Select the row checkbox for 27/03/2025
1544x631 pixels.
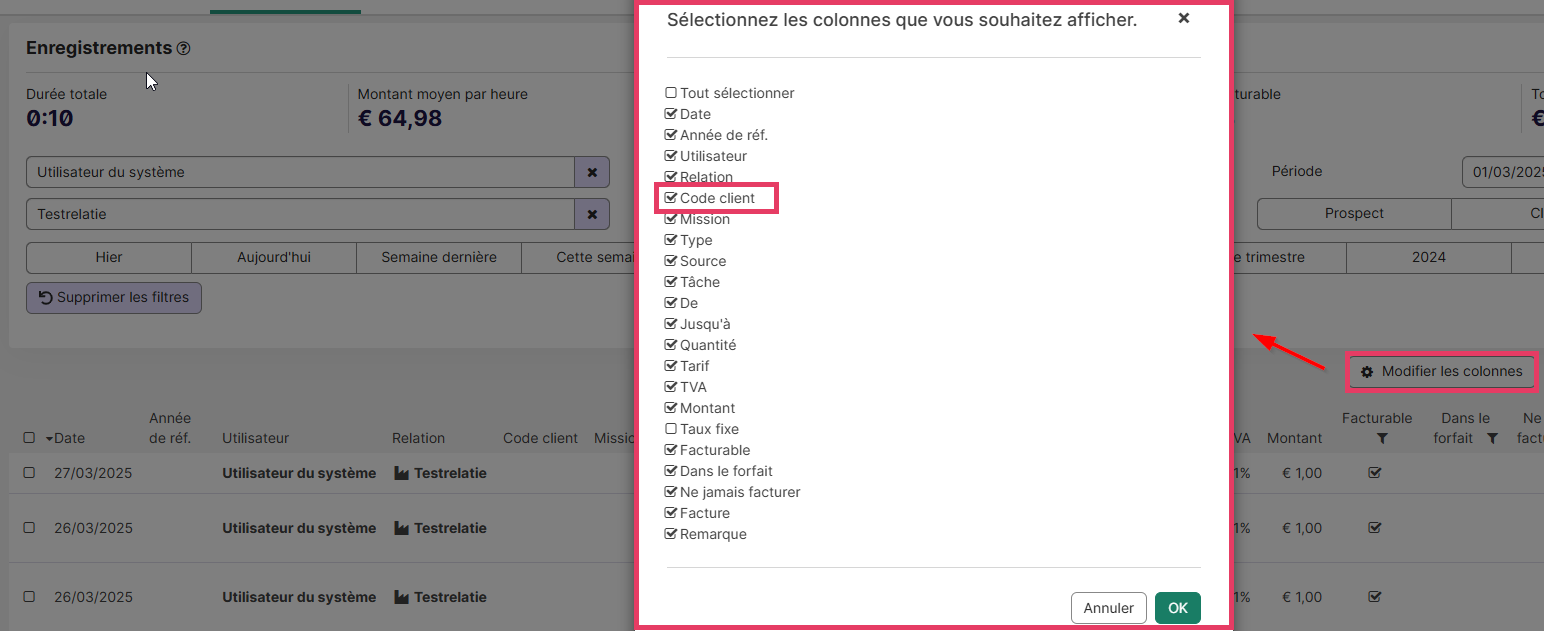(29, 473)
